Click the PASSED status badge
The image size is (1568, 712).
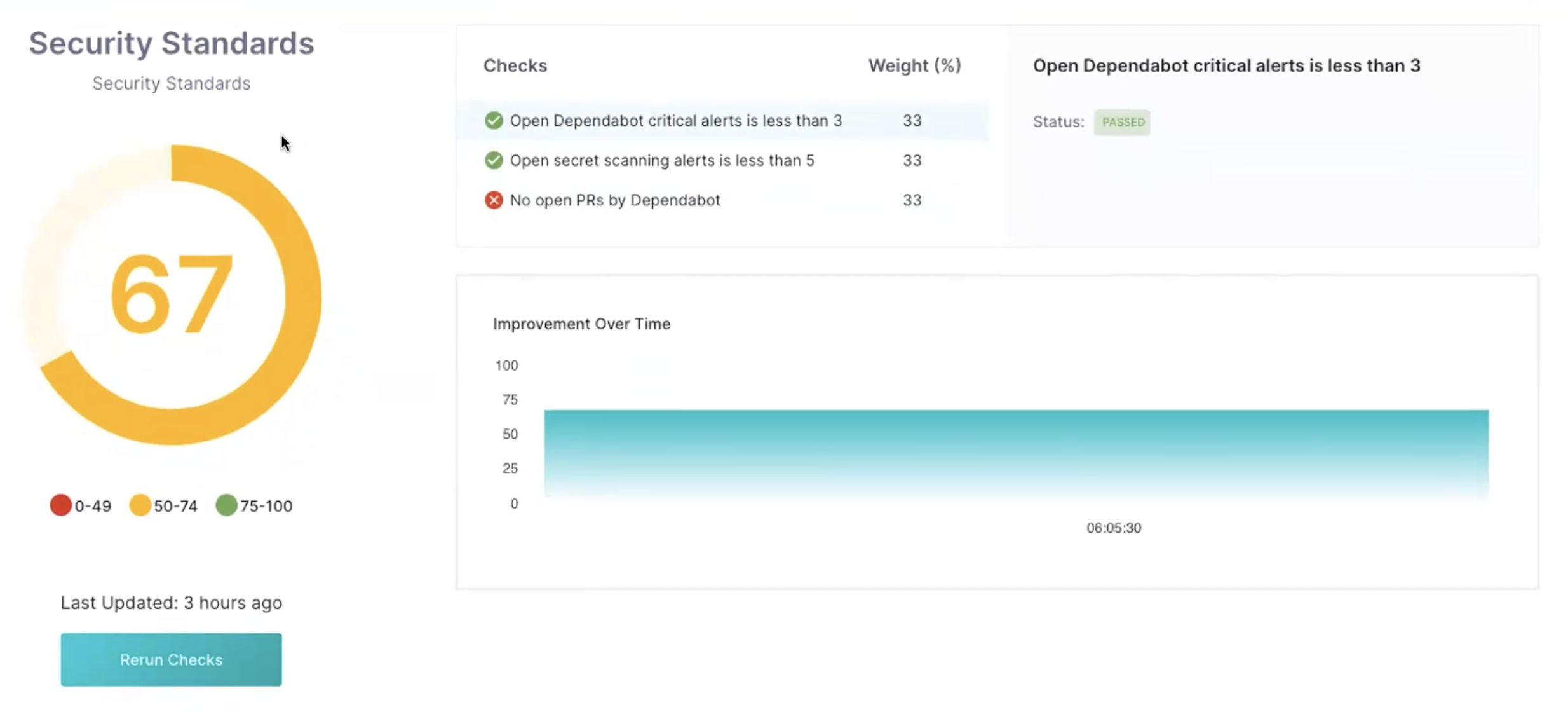[x=1122, y=122]
